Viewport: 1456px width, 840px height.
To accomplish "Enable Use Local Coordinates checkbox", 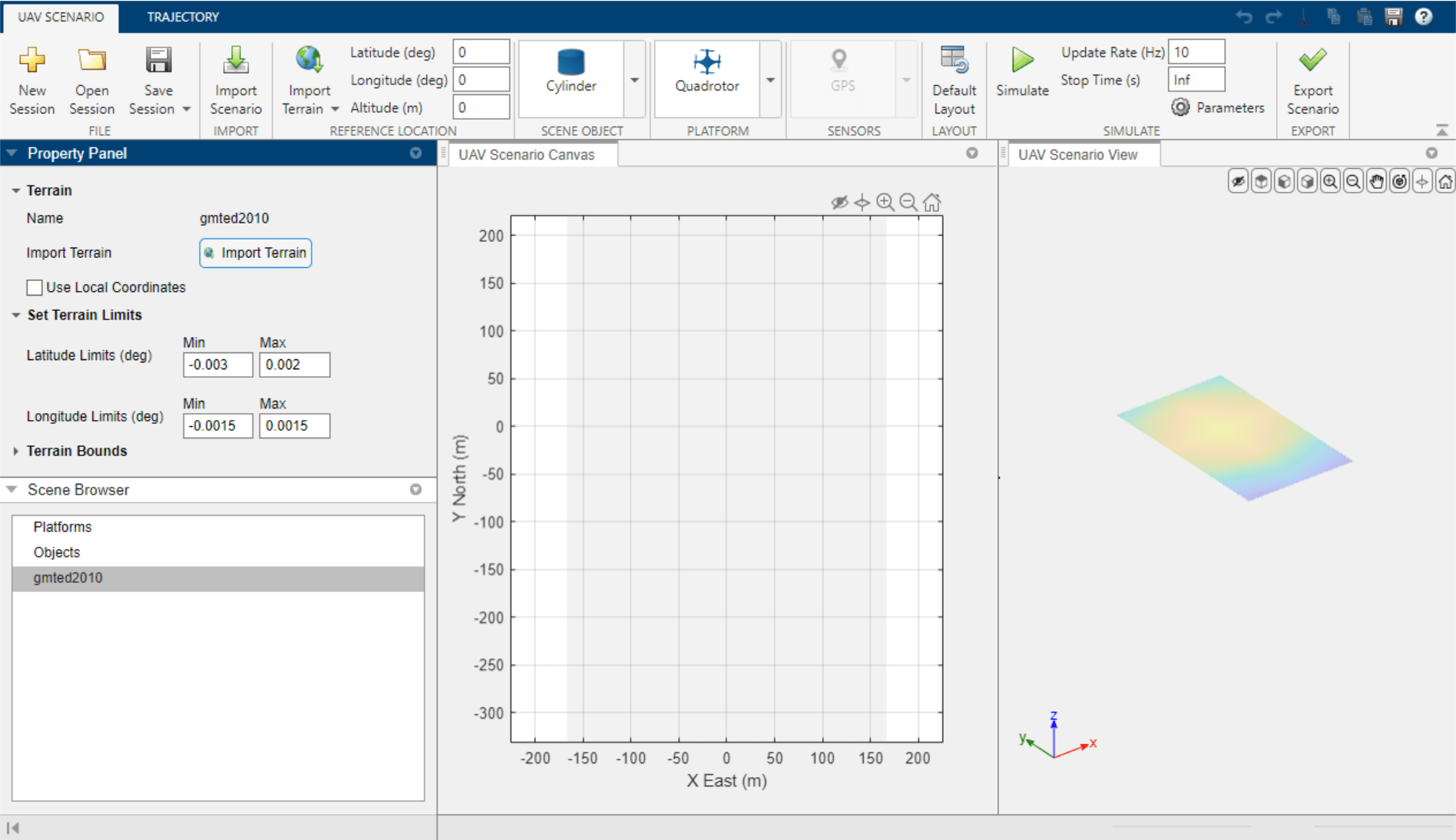I will (35, 287).
